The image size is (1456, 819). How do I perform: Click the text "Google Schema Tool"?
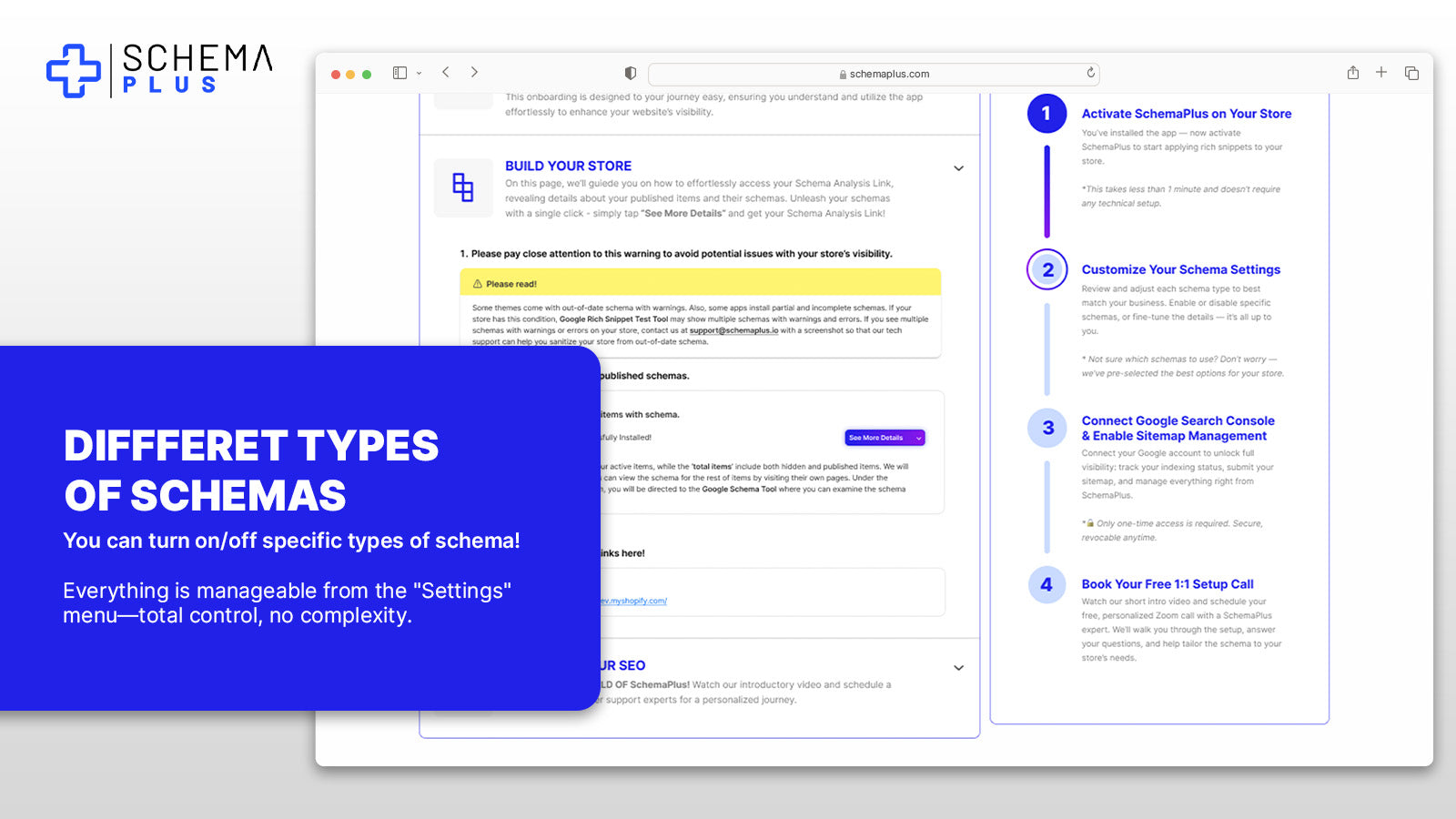pos(739,490)
